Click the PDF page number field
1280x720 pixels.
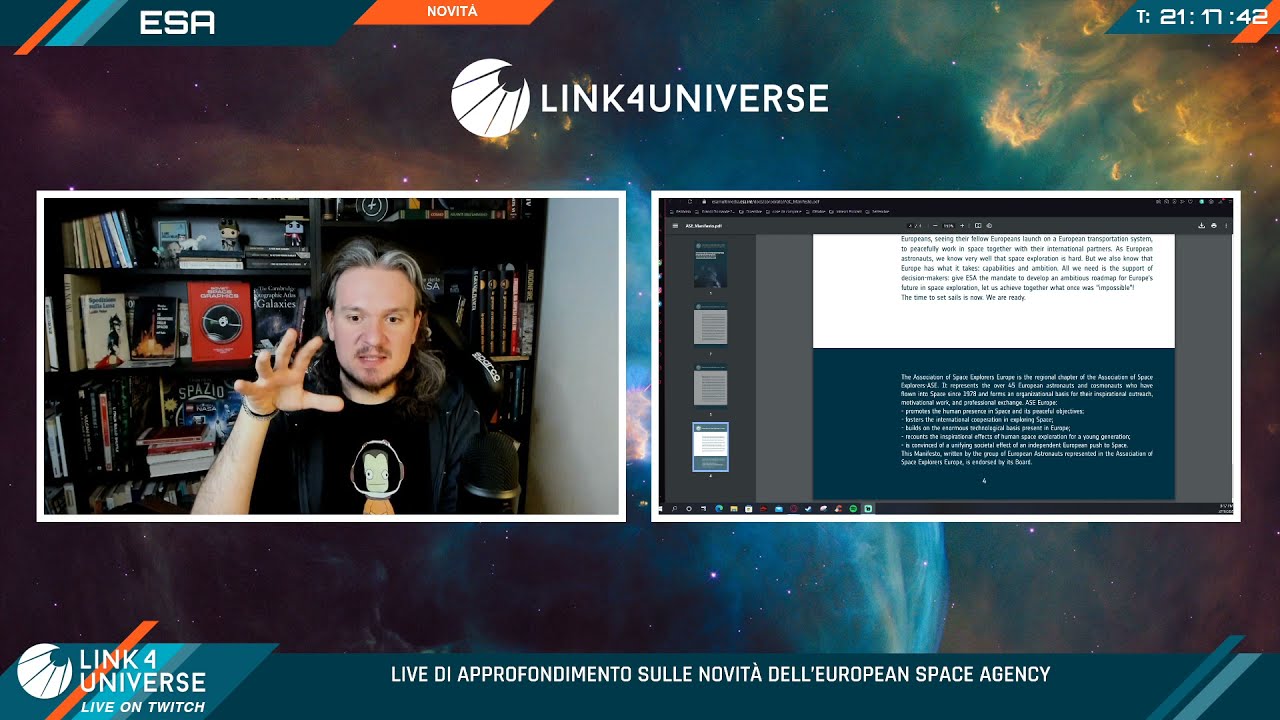pyautogui.click(x=911, y=226)
